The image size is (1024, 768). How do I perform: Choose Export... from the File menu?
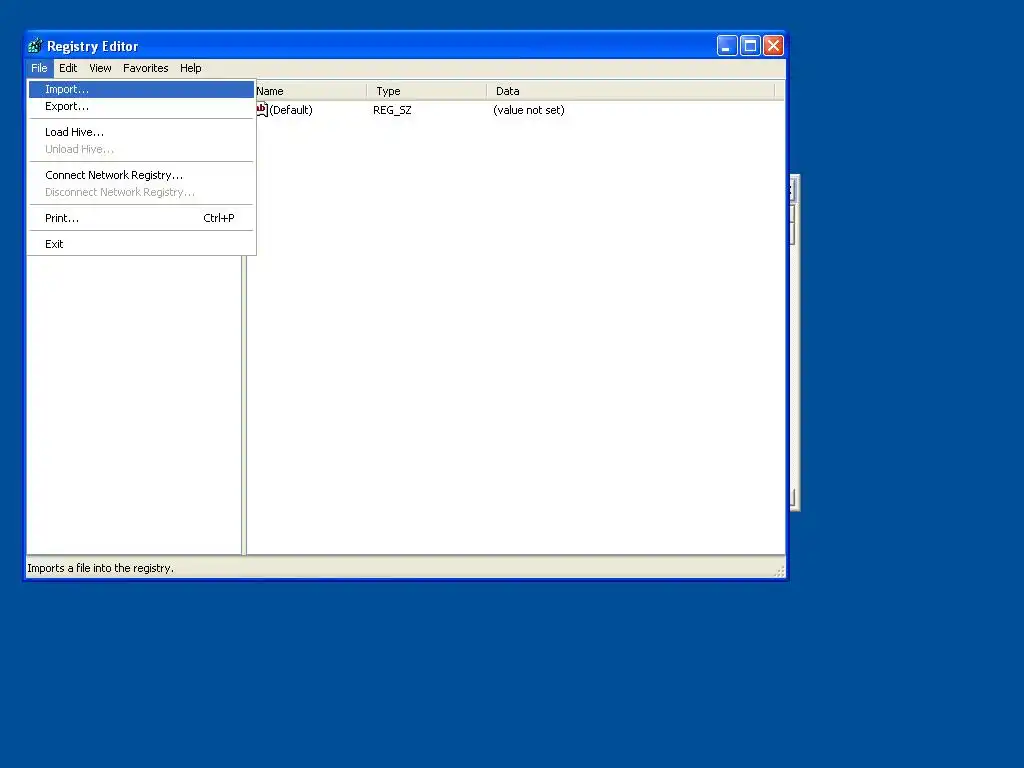pyautogui.click(x=141, y=106)
